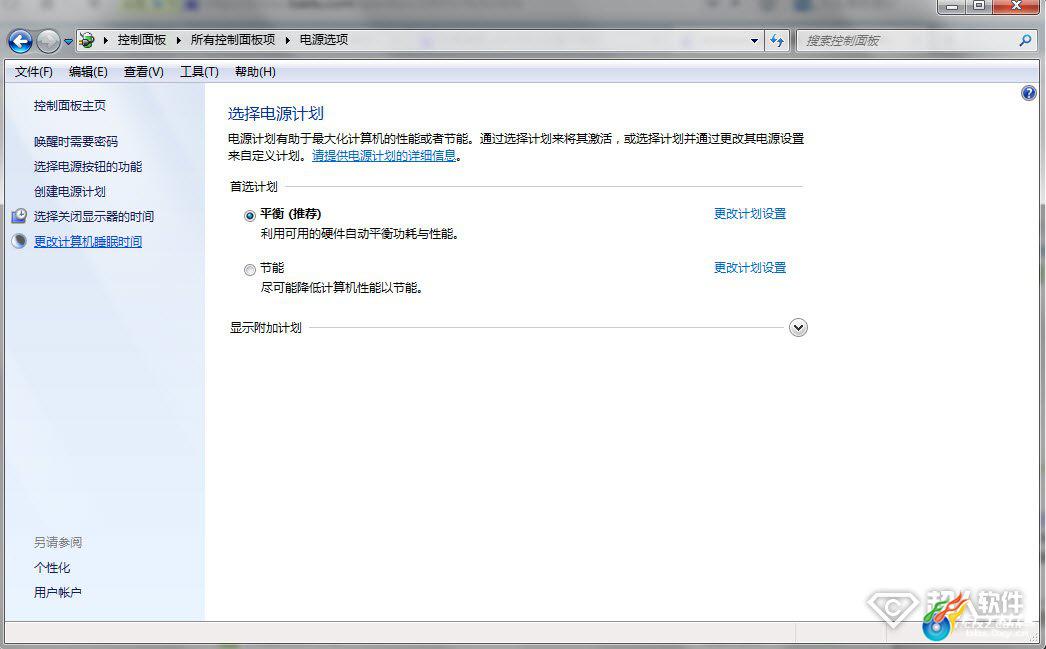1046x649 pixels.
Task: Open 用户帐户 under 另请参阅
Action: 57,592
